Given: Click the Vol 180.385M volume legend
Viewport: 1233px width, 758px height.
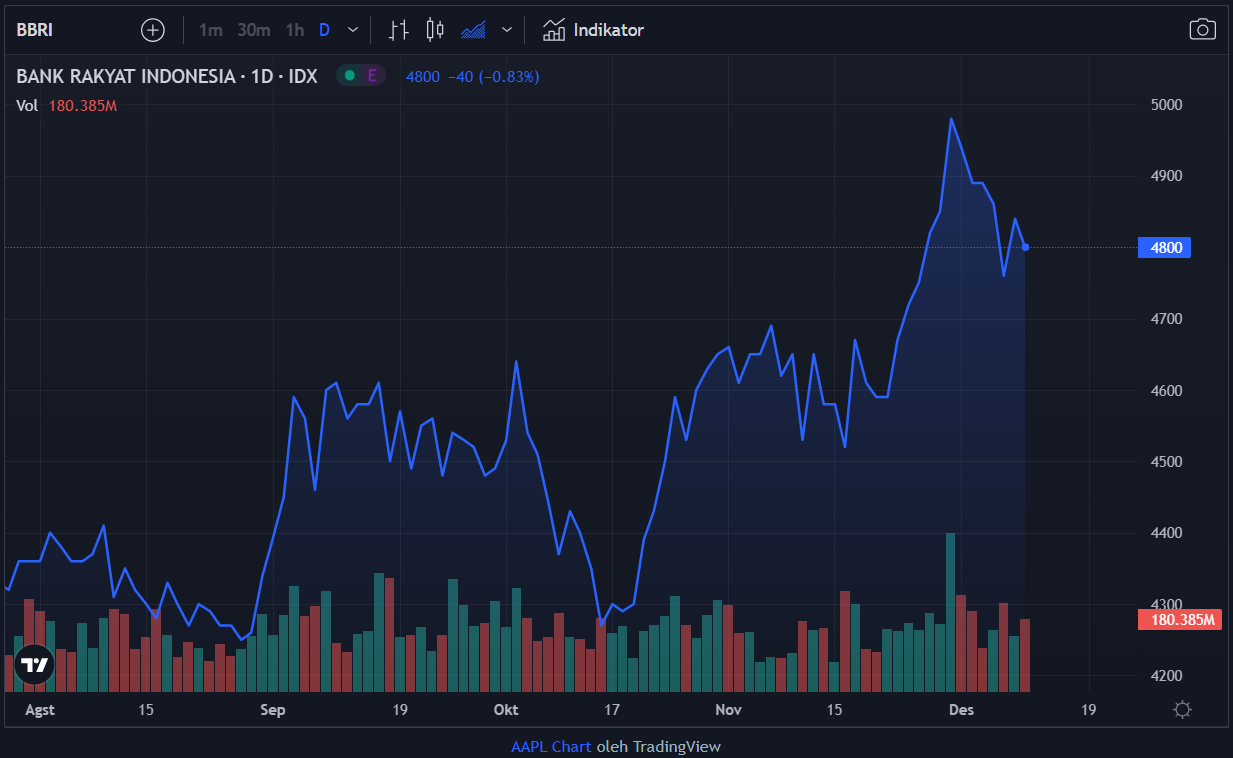Looking at the screenshot, I should (67, 106).
